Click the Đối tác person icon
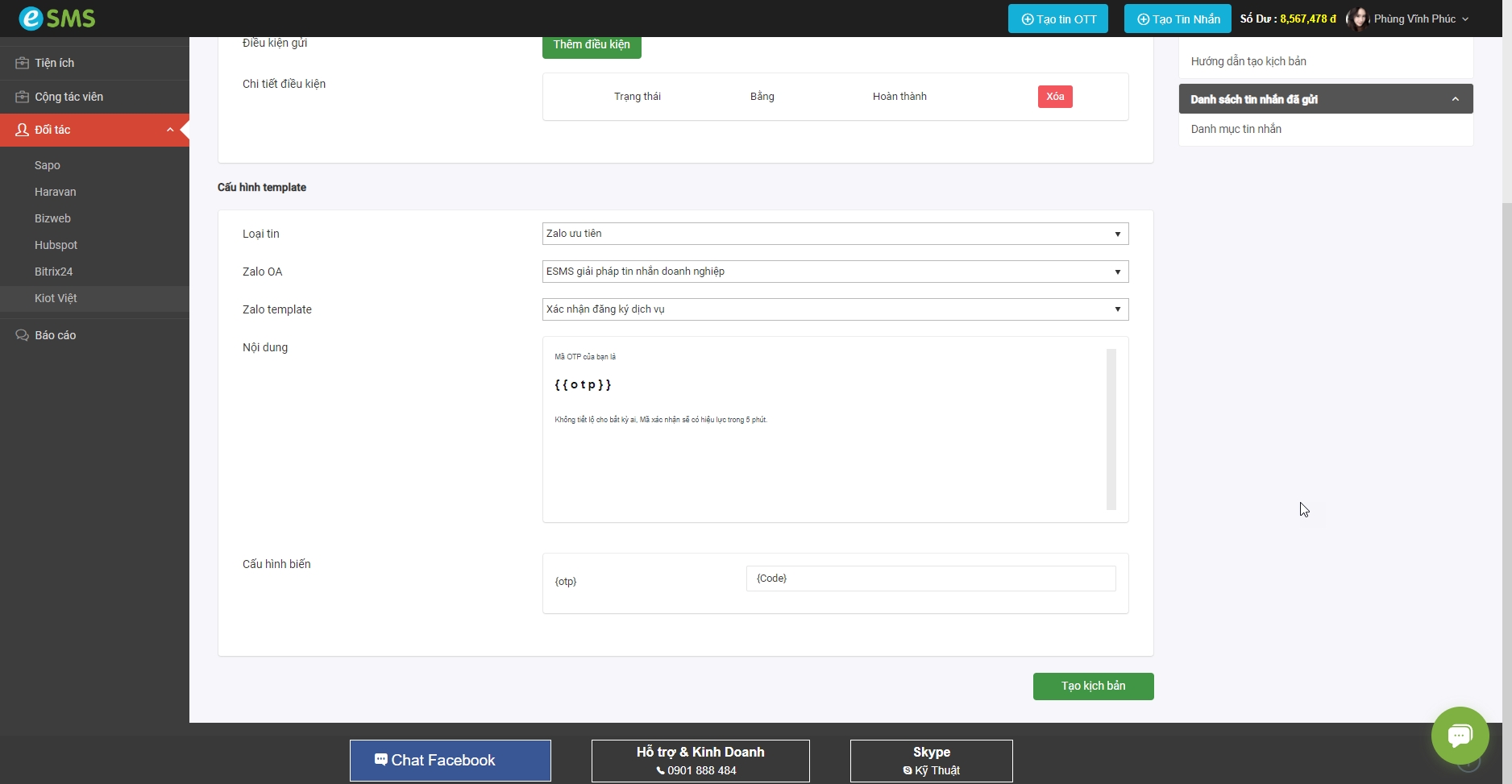 [22, 130]
